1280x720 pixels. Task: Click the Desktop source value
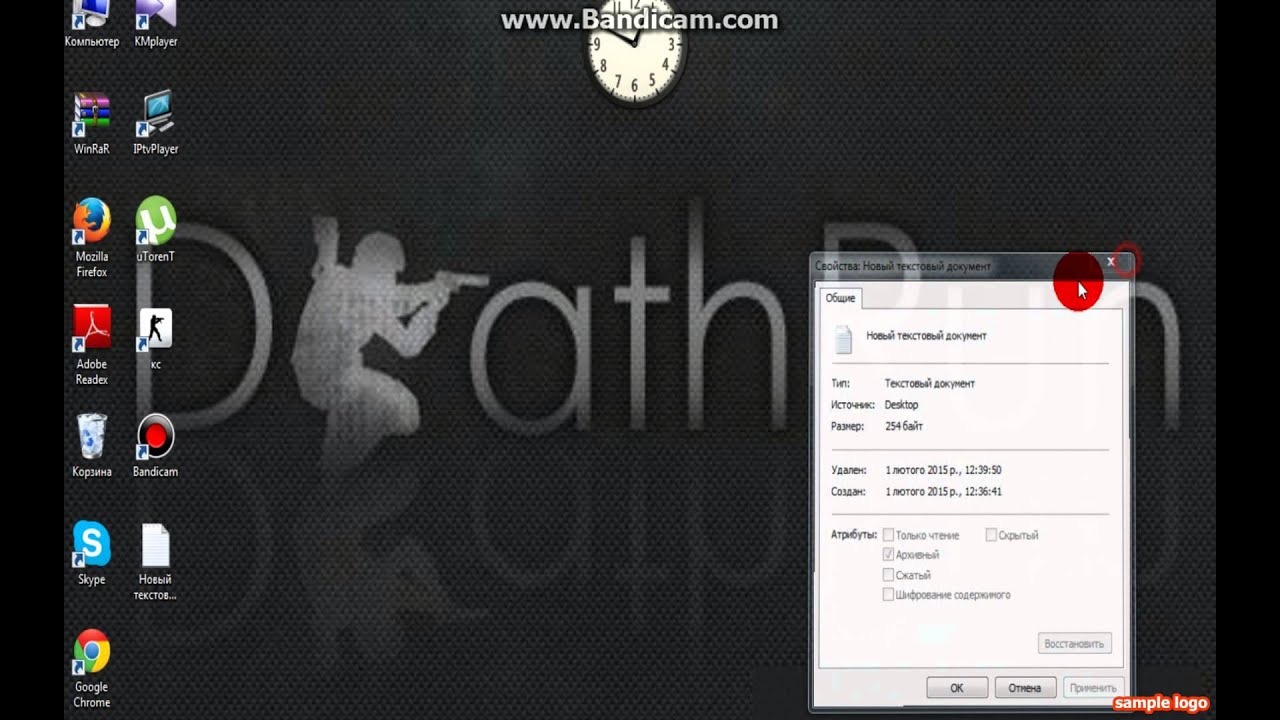[x=901, y=405]
